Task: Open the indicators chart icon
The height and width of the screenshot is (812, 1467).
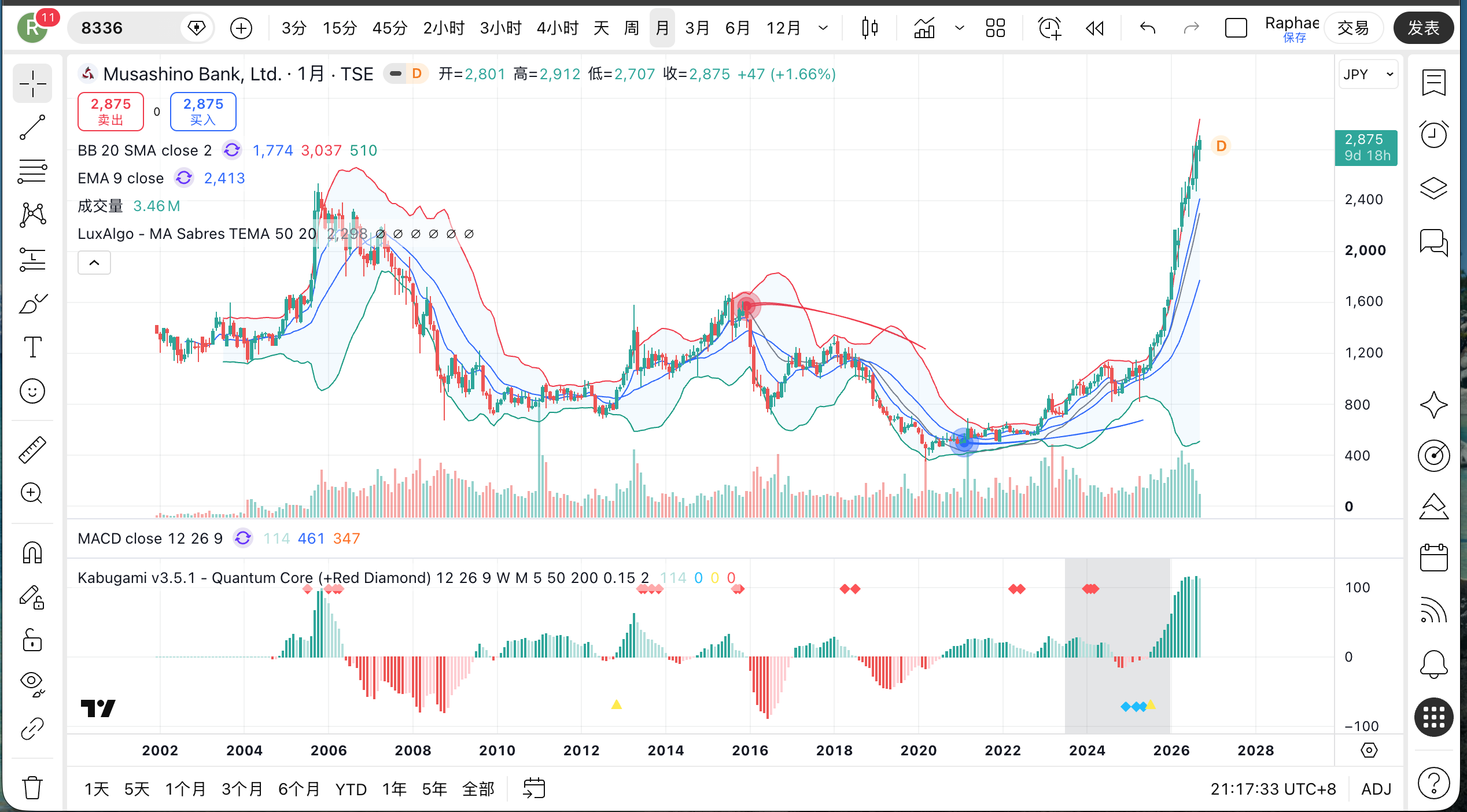Action: pos(924,28)
